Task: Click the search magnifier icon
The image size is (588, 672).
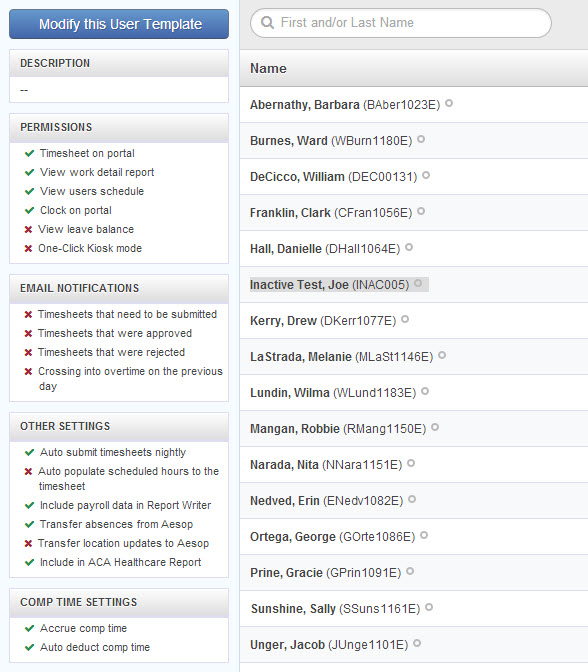Action: pos(267,22)
